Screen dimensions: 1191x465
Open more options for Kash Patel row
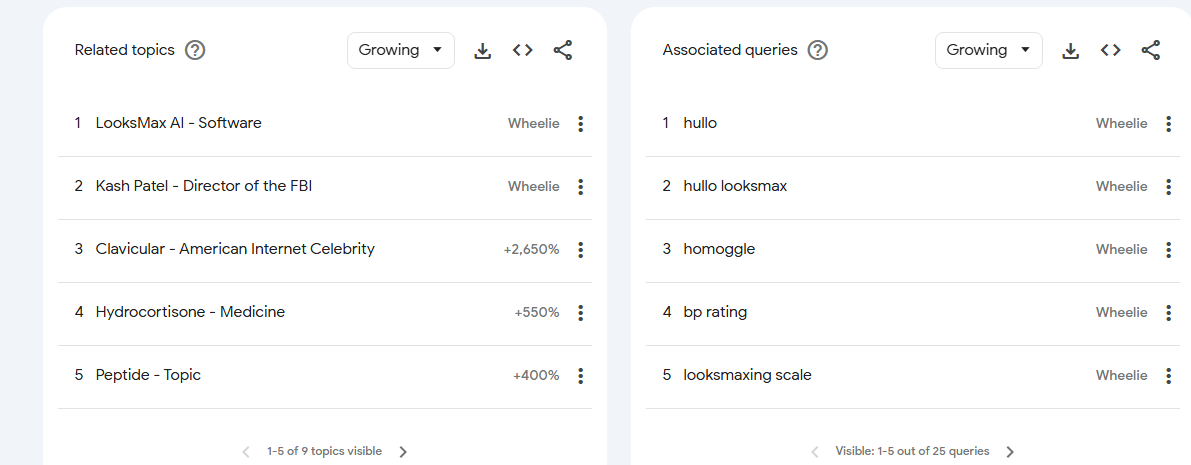point(580,187)
